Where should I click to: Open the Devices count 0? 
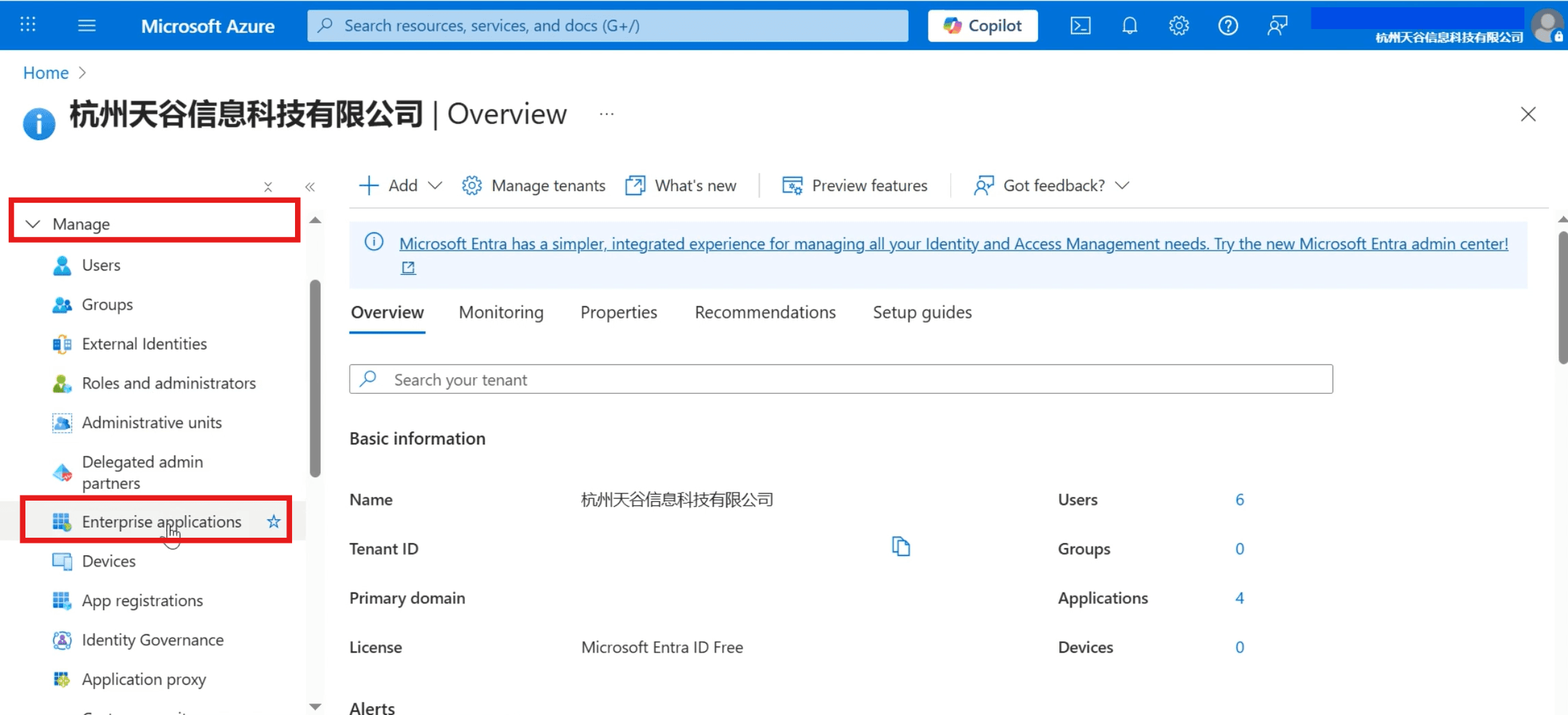[1240, 647]
